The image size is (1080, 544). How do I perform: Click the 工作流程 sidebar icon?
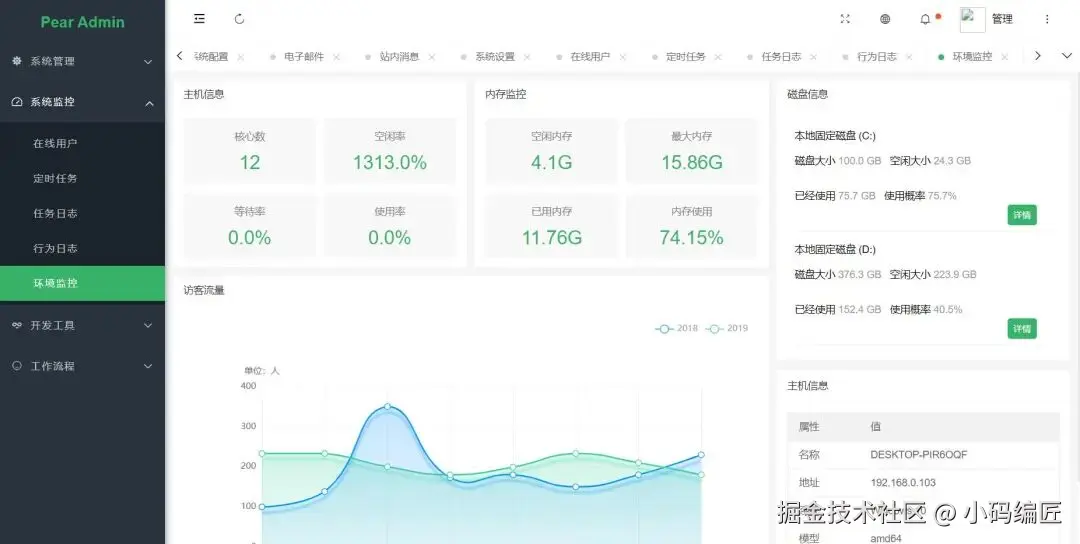(17, 366)
